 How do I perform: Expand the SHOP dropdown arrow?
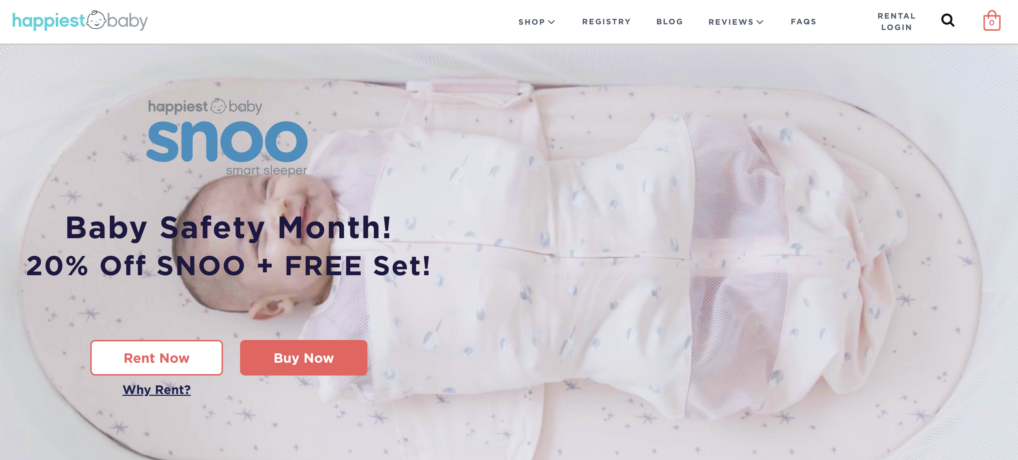coord(552,22)
